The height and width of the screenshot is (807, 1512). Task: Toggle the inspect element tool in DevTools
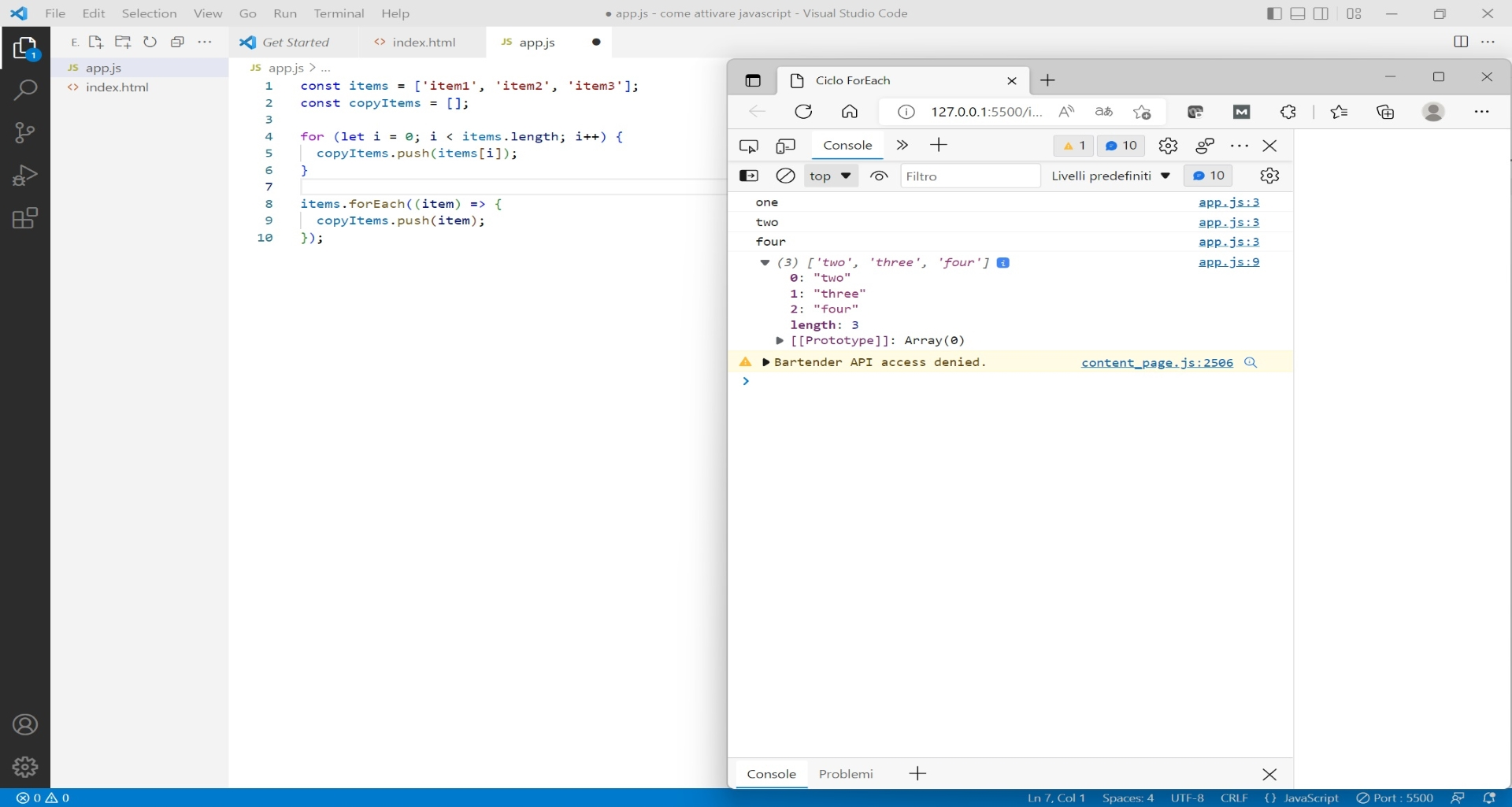click(x=749, y=146)
